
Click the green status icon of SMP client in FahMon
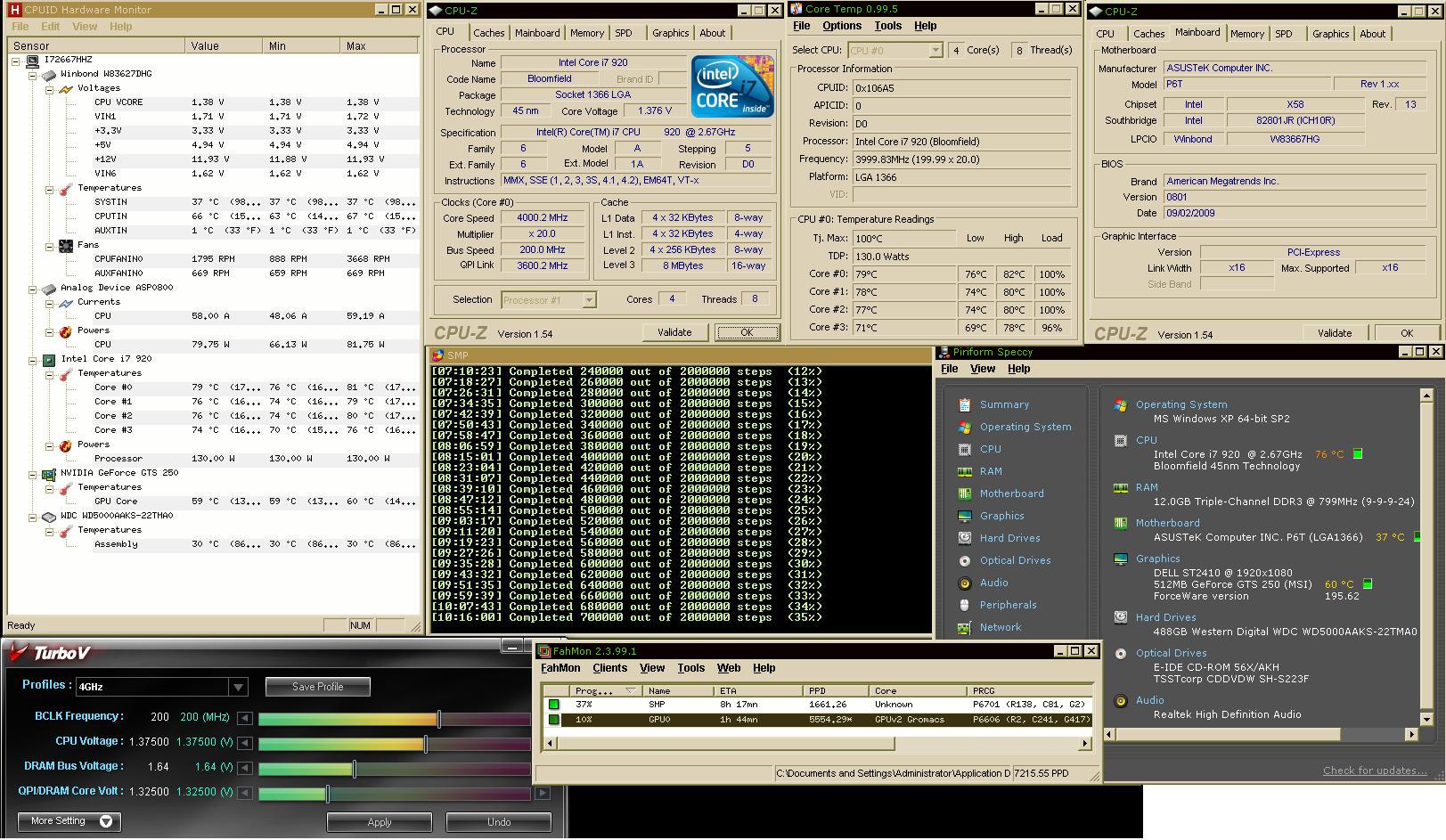[x=553, y=705]
